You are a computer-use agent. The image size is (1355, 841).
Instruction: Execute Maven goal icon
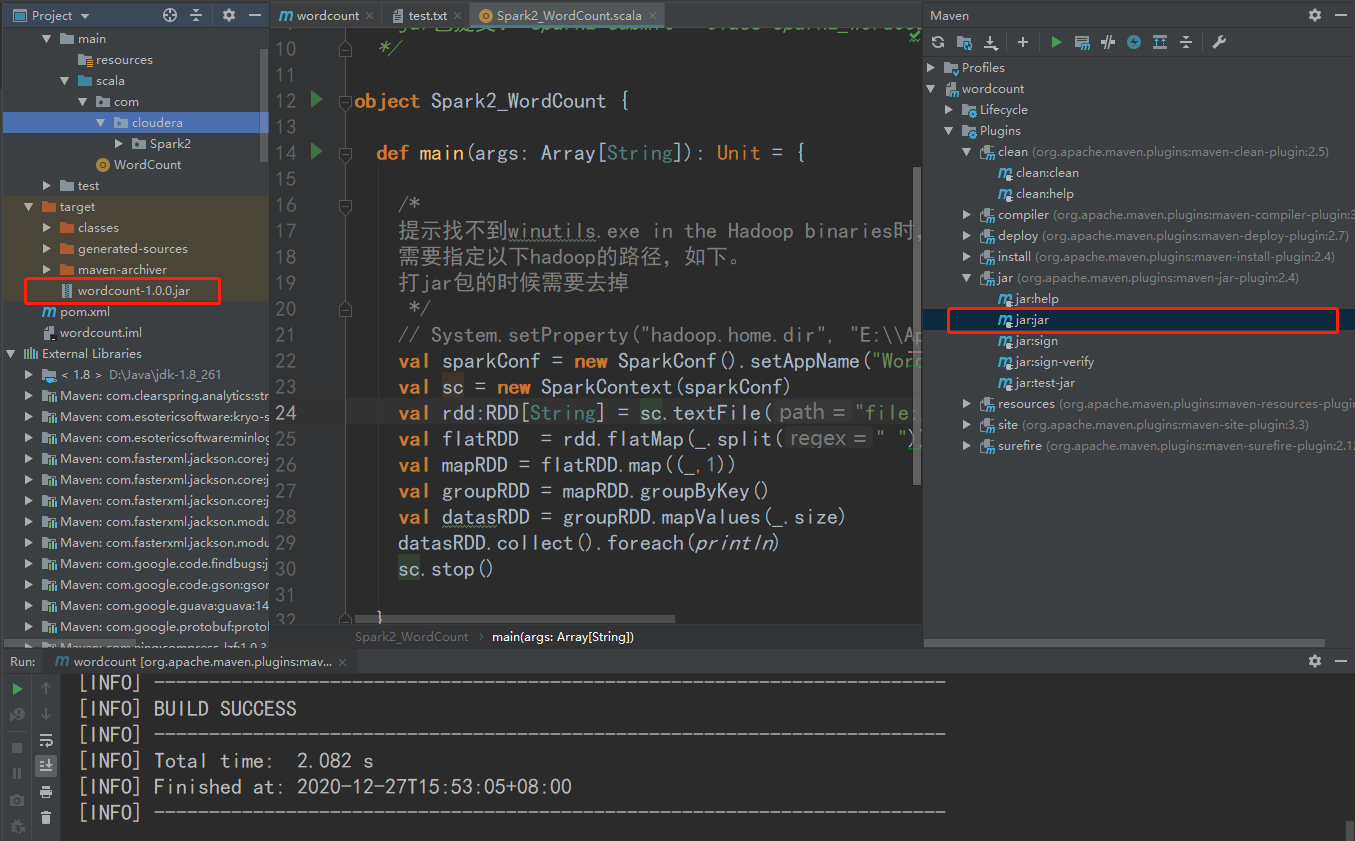coord(1082,42)
